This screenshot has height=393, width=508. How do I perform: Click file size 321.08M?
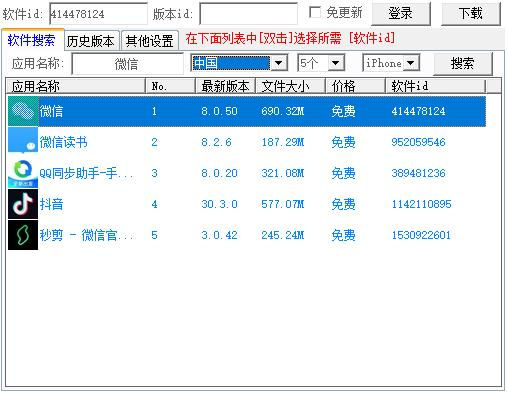[283, 173]
